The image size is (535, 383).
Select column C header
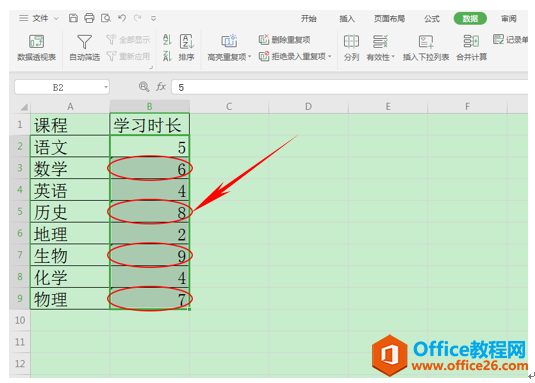[229, 107]
